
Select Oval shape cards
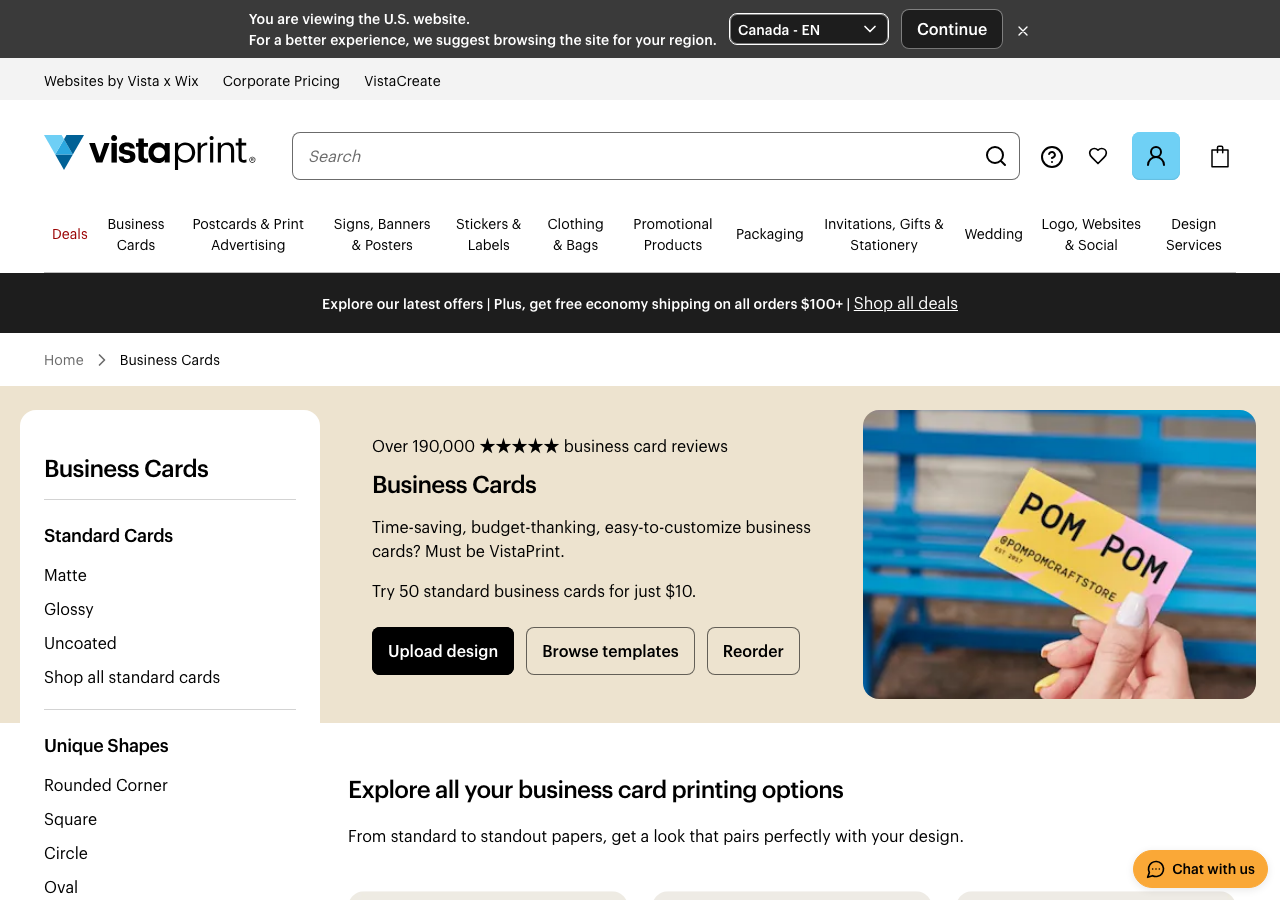61,887
